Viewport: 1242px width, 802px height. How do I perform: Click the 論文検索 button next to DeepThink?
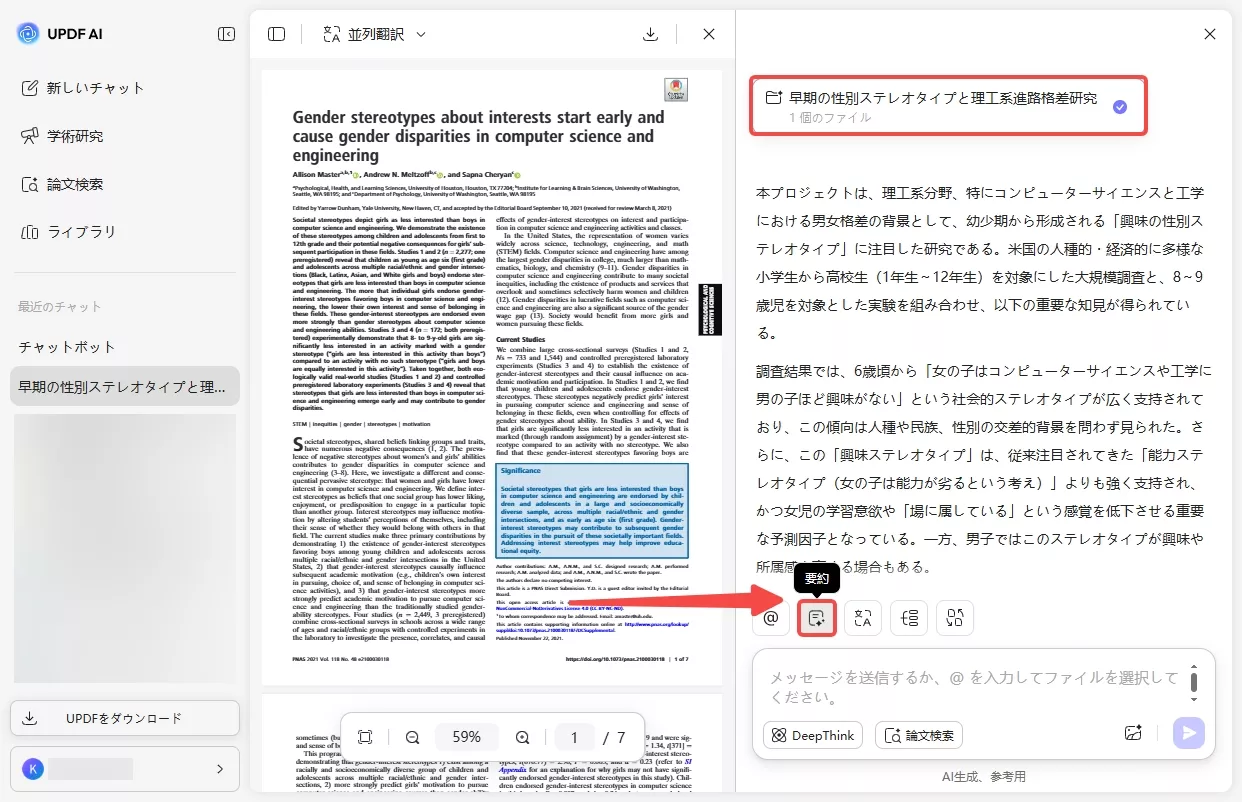coord(918,735)
